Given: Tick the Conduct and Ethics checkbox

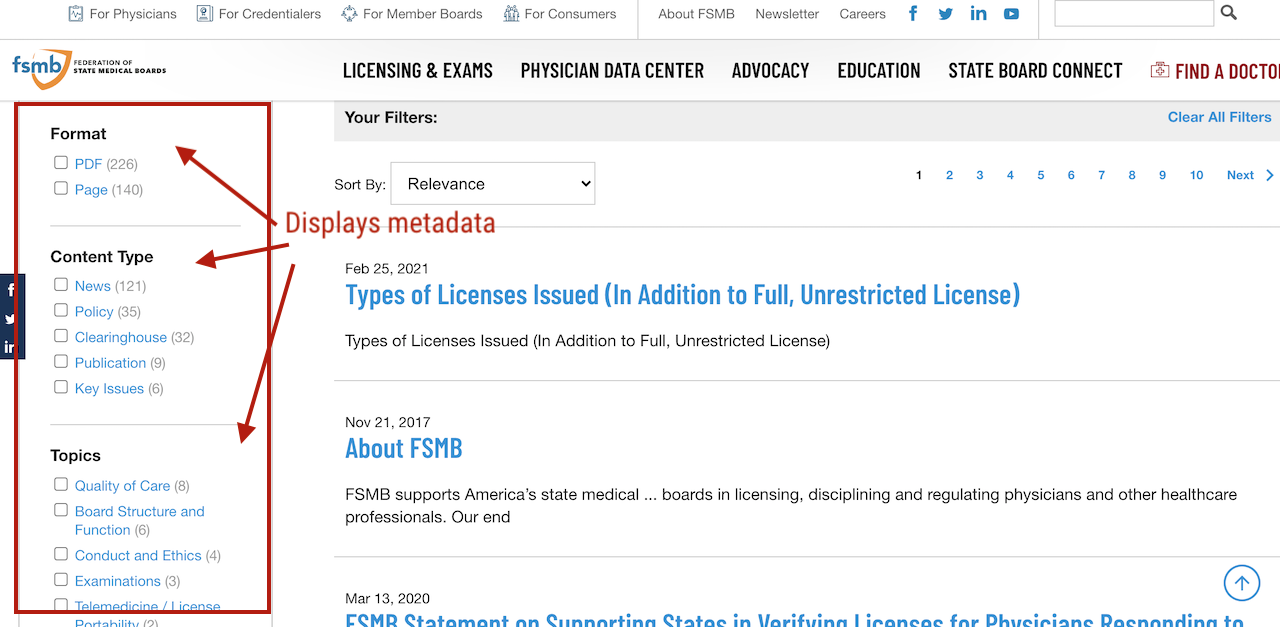Looking at the screenshot, I should (61, 554).
